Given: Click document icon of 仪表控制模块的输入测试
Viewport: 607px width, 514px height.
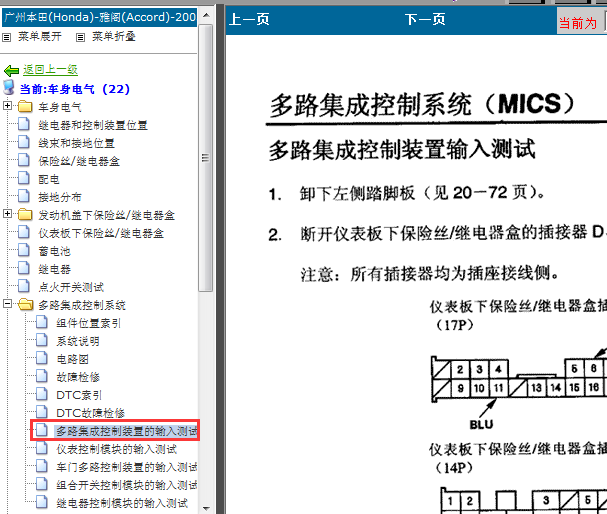Looking at the screenshot, I should click(x=42, y=448).
